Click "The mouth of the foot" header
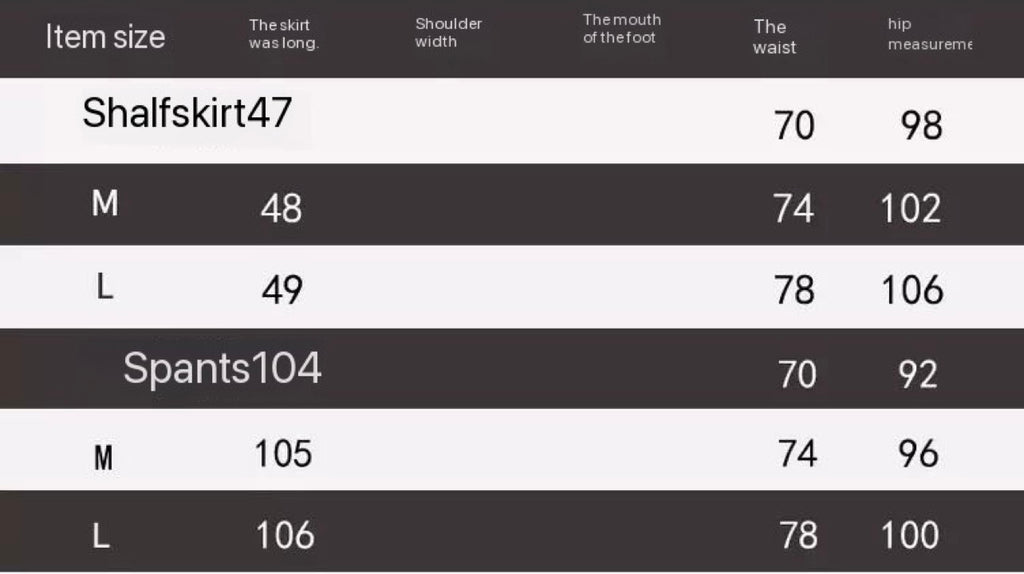Viewport: 1024px width, 574px height. [x=621, y=29]
